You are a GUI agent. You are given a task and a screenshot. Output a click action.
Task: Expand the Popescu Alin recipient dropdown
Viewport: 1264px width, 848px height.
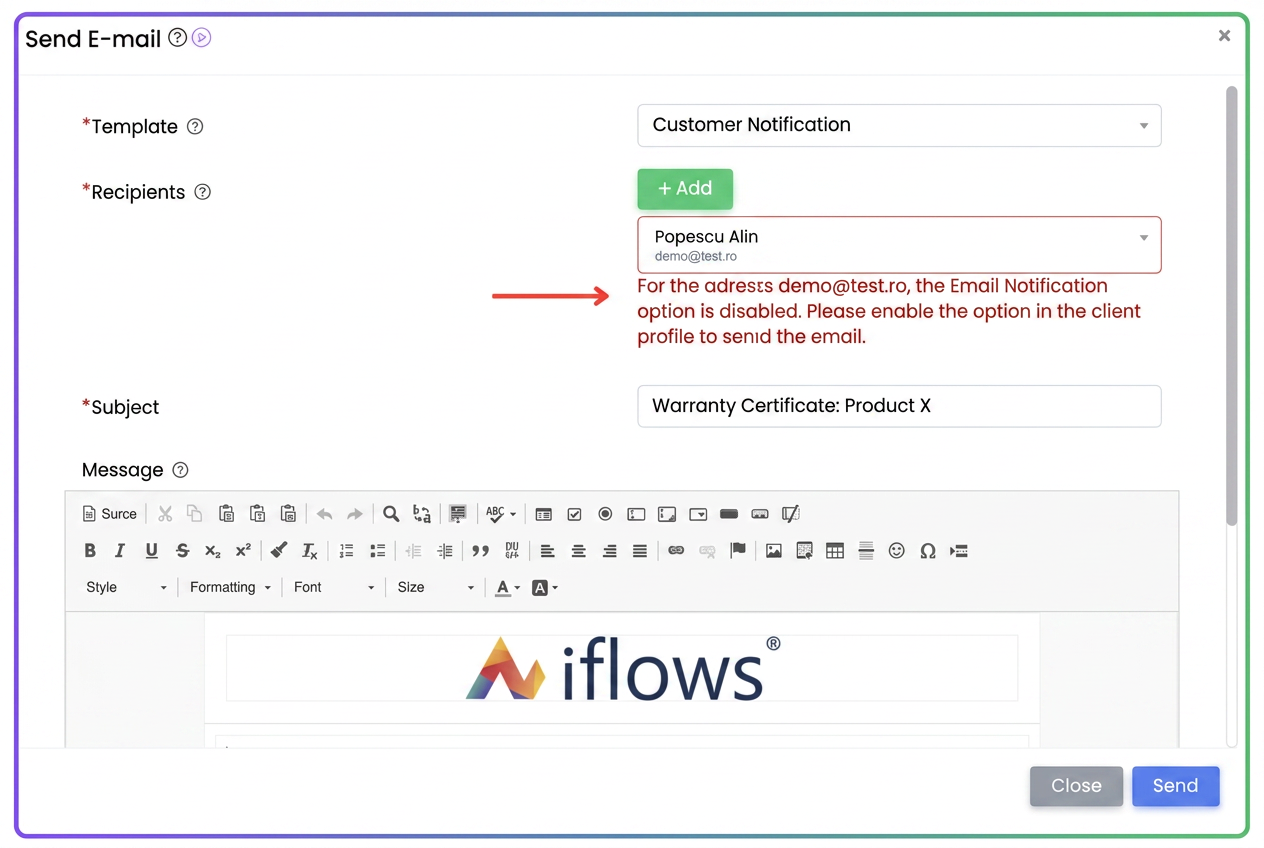coord(899,245)
